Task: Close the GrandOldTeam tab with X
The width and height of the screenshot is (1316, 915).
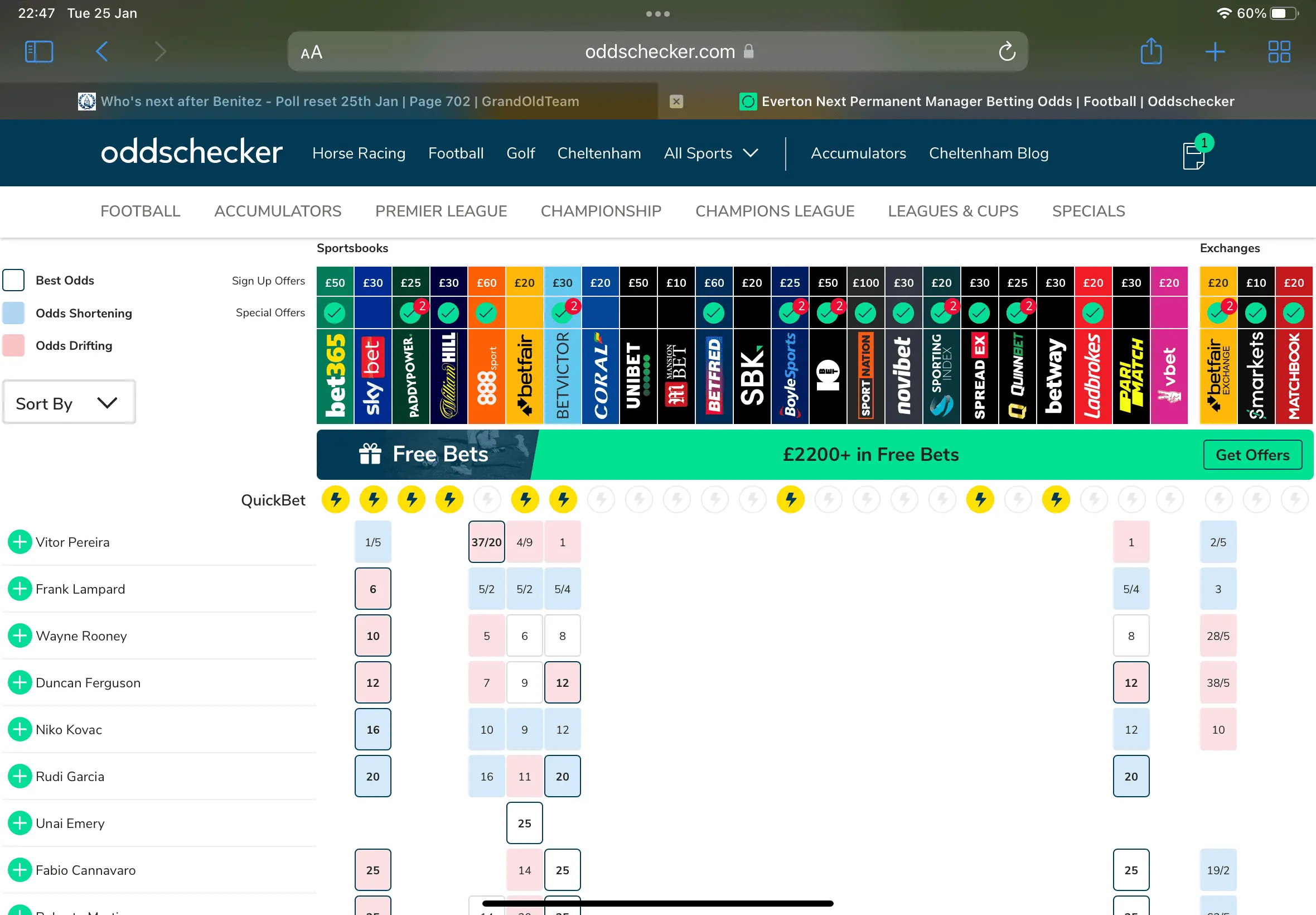Action: coord(676,102)
